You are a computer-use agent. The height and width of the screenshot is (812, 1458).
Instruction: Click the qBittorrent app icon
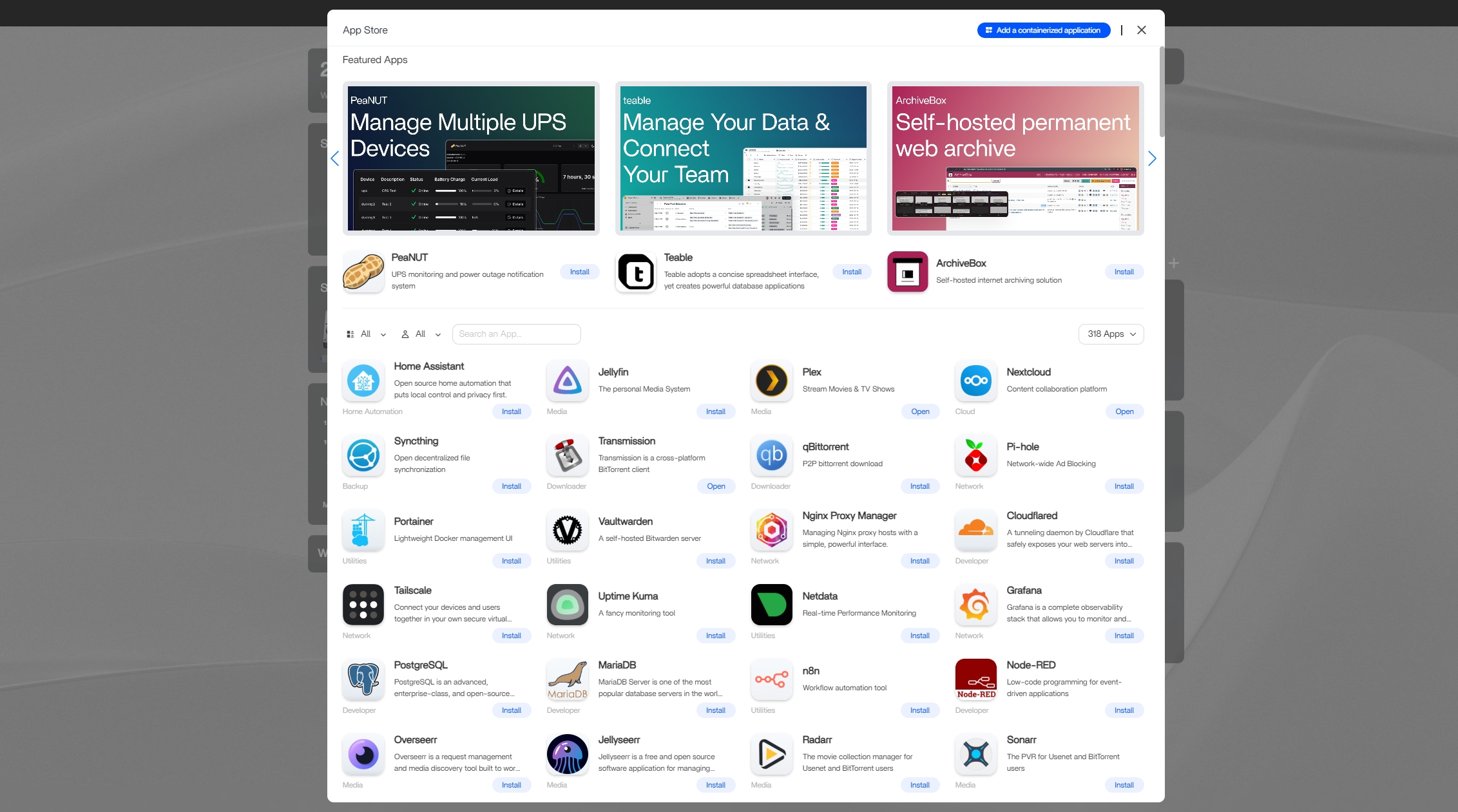[772, 455]
